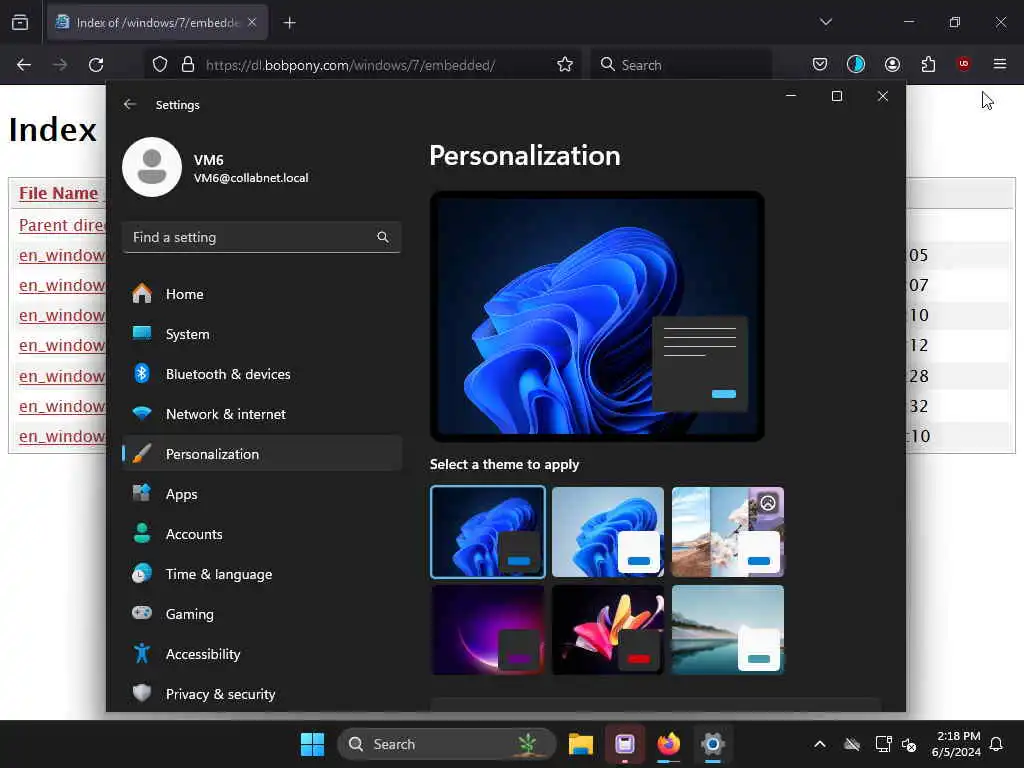Click the desktop wallpaper preview image

(x=597, y=316)
